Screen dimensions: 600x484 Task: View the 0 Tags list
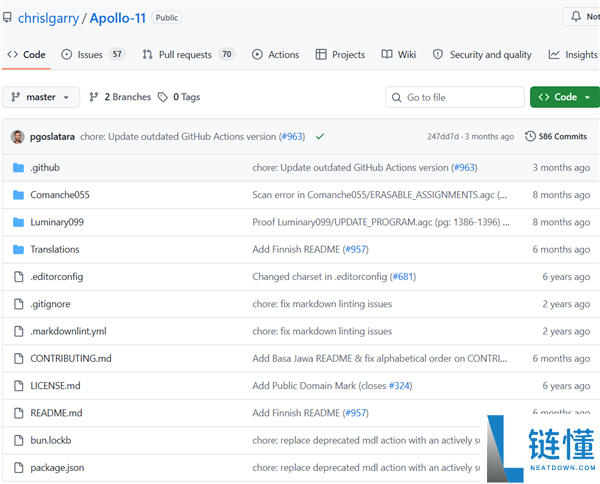click(179, 97)
